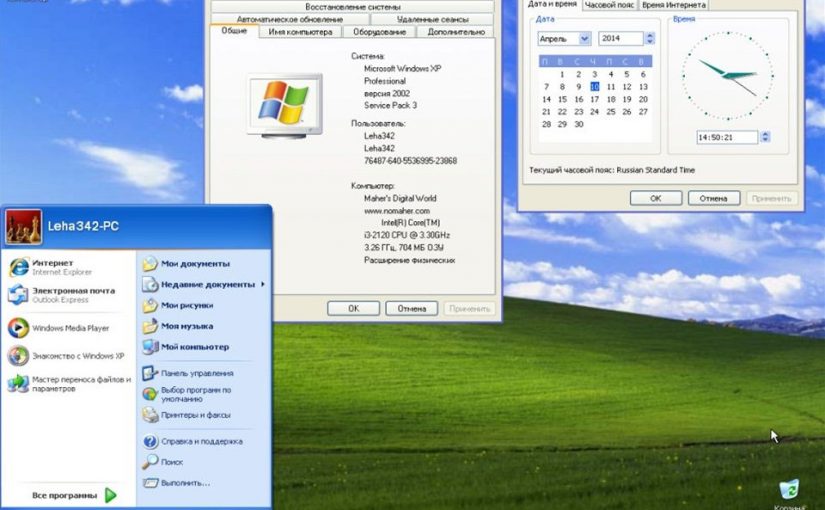The image size is (825, 510).
Task: Click in the year field showing 2014
Action: [621, 38]
